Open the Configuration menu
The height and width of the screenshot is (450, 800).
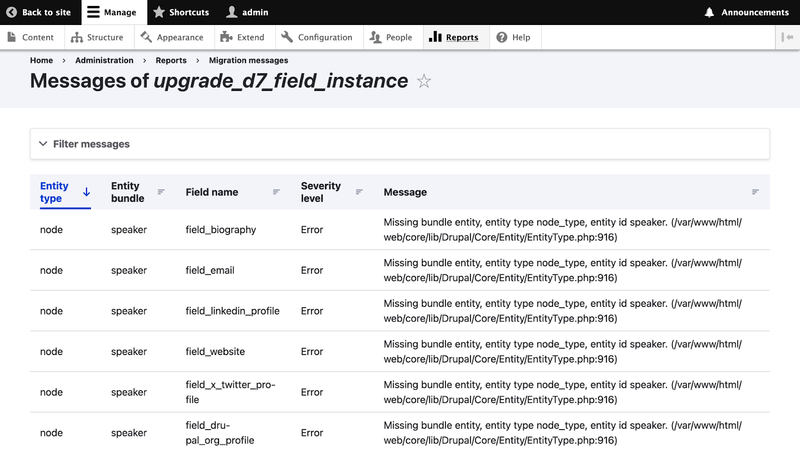pyautogui.click(x=317, y=37)
